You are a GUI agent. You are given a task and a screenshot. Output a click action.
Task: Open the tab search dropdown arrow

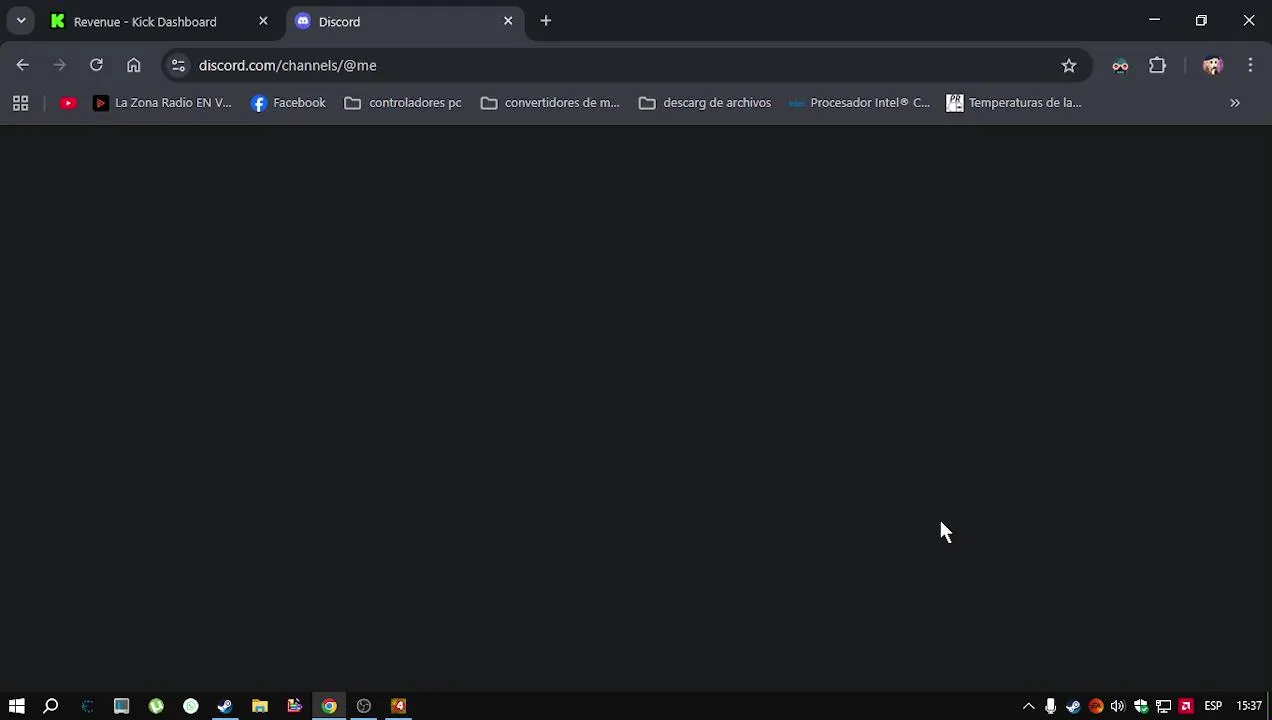click(21, 21)
